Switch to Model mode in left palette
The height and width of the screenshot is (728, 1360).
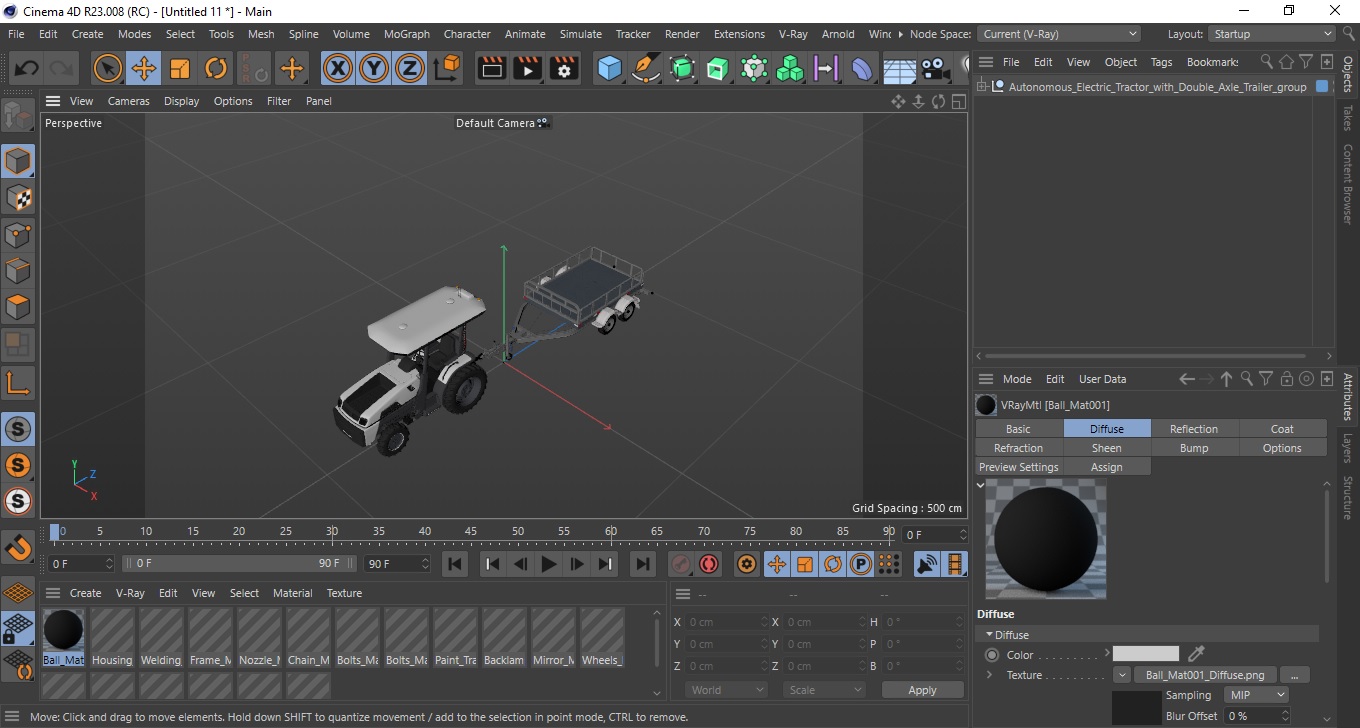[x=18, y=161]
